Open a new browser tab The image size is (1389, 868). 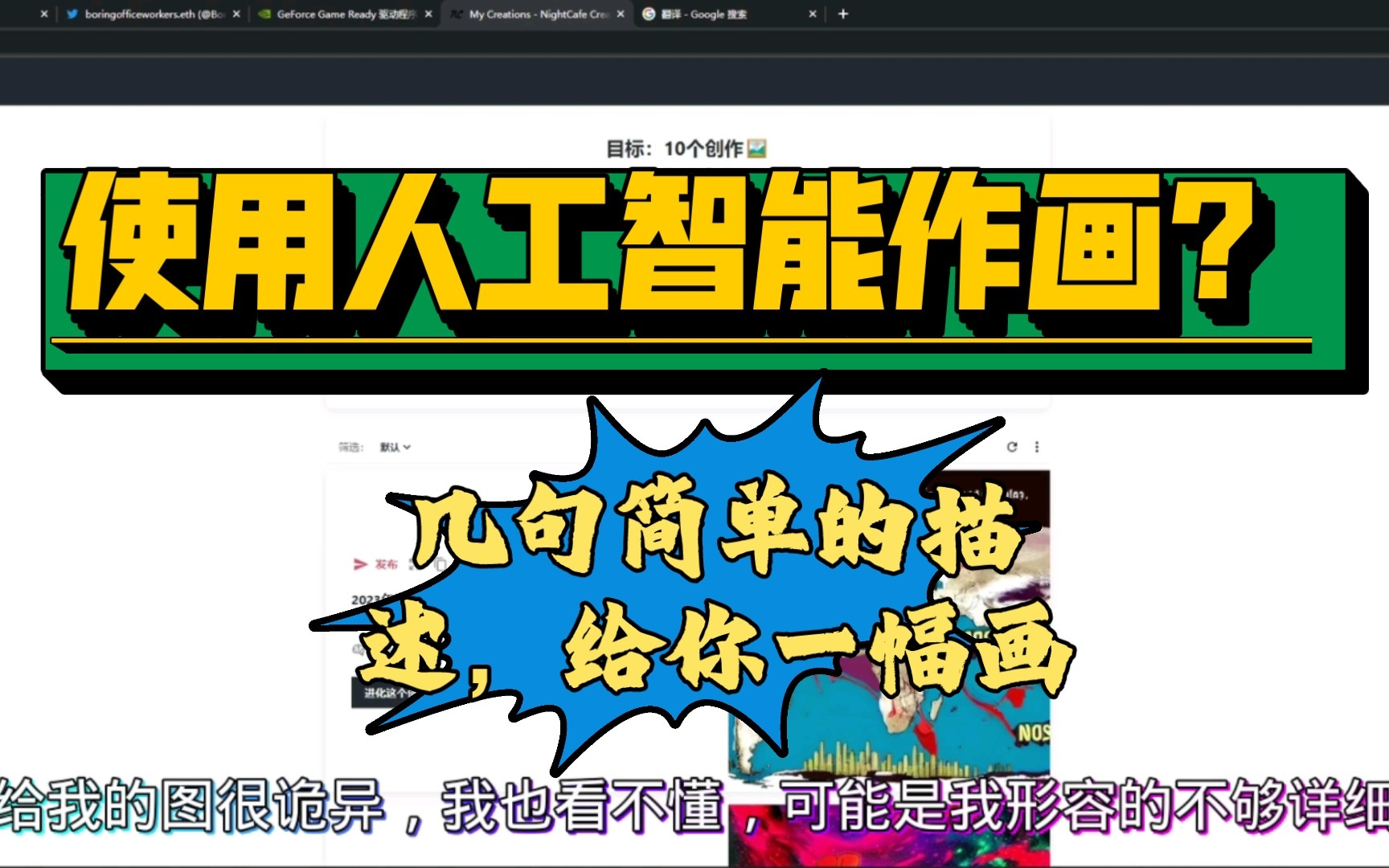[x=843, y=14]
